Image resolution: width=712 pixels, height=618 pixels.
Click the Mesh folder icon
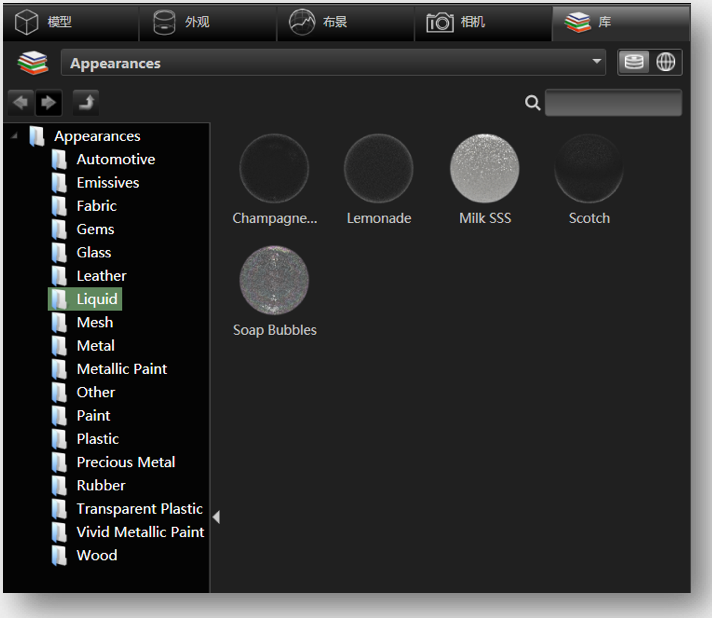click(x=59, y=323)
